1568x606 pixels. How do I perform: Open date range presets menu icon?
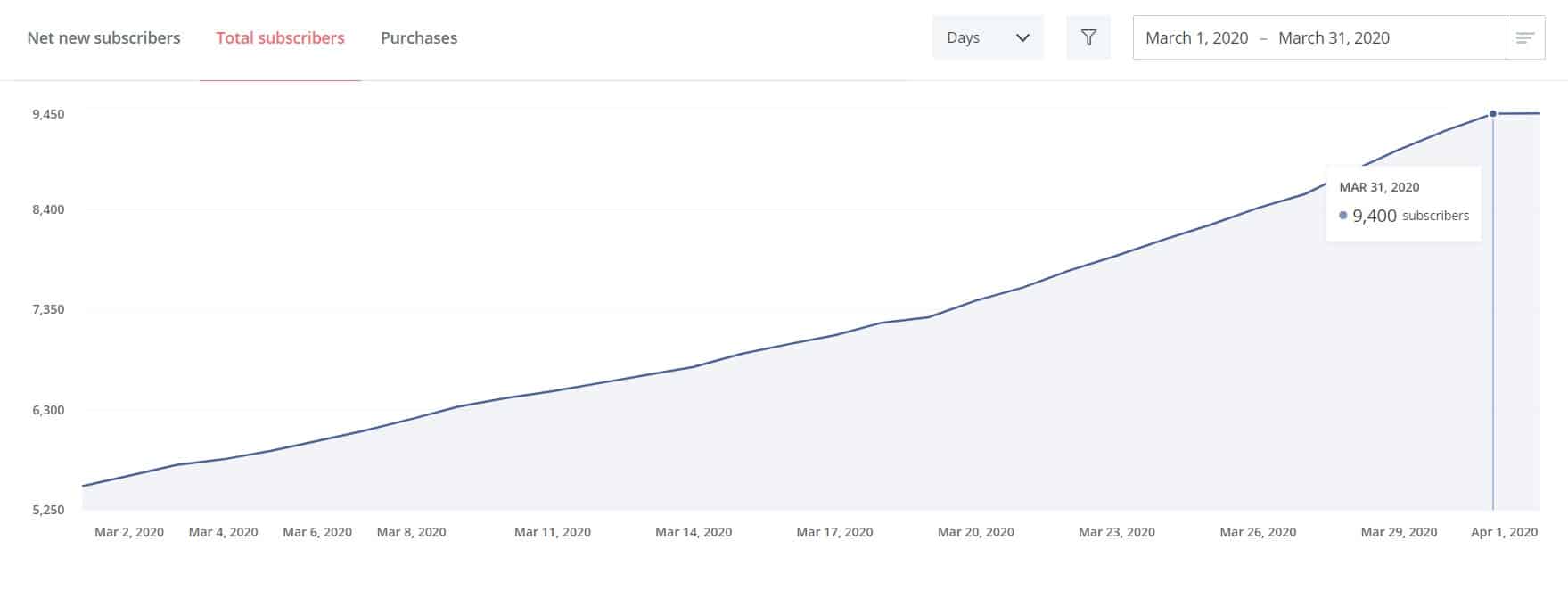[1525, 37]
